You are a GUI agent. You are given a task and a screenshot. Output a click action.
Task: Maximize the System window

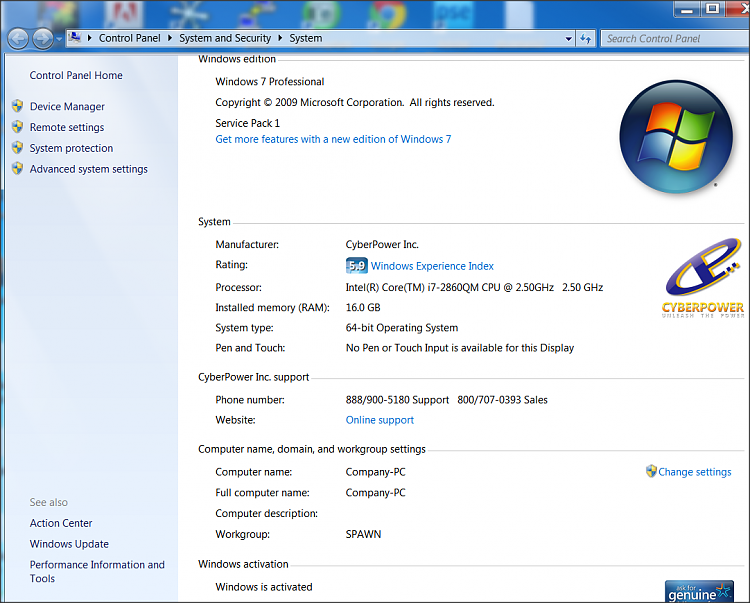(x=713, y=9)
